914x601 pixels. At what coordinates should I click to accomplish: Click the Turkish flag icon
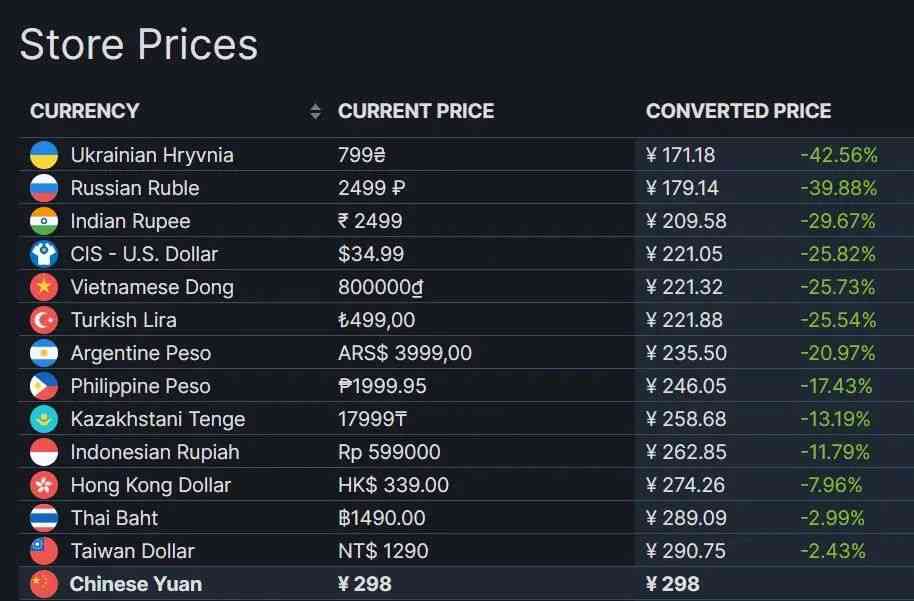pyautogui.click(x=44, y=320)
